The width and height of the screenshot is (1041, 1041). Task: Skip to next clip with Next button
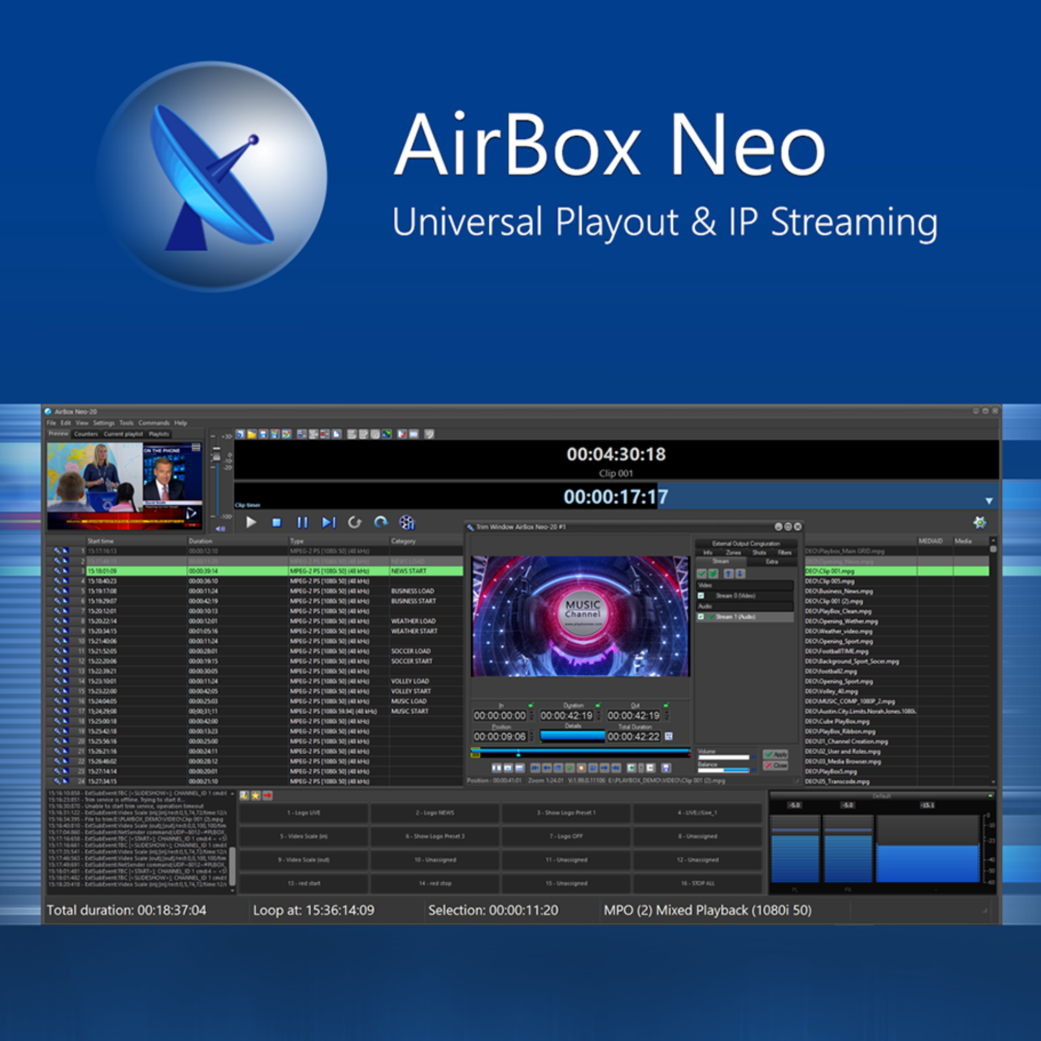328,522
